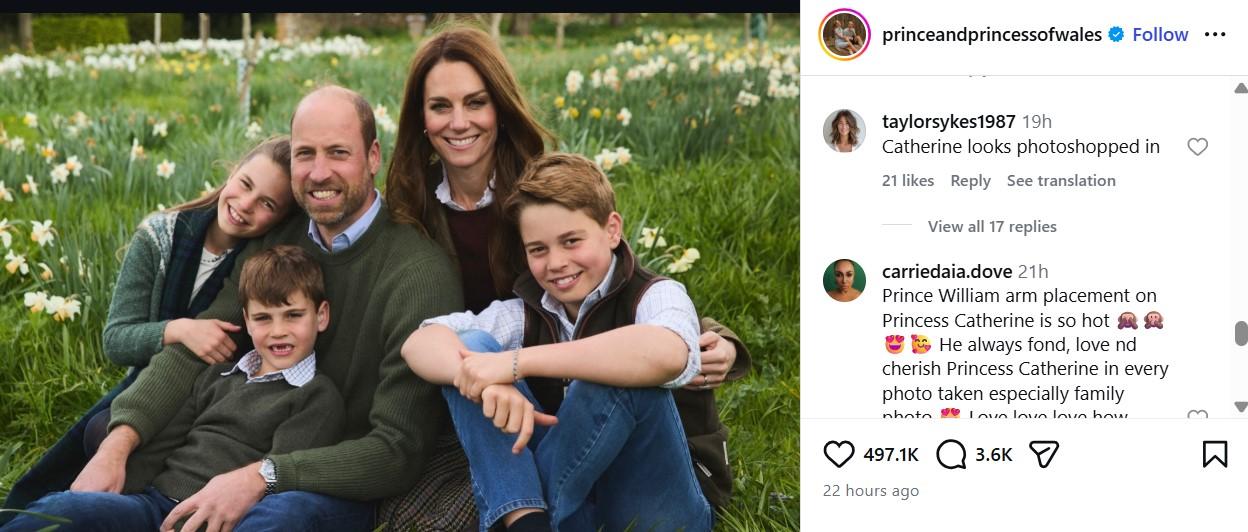Open the three-dot more options menu
This screenshot has height=532, width=1248.
pos(1215,35)
